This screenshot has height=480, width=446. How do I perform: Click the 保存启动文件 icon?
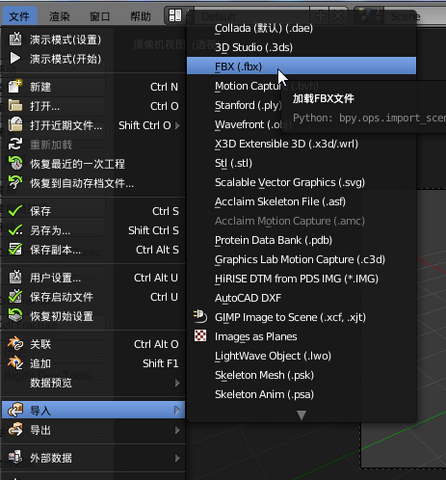15,296
